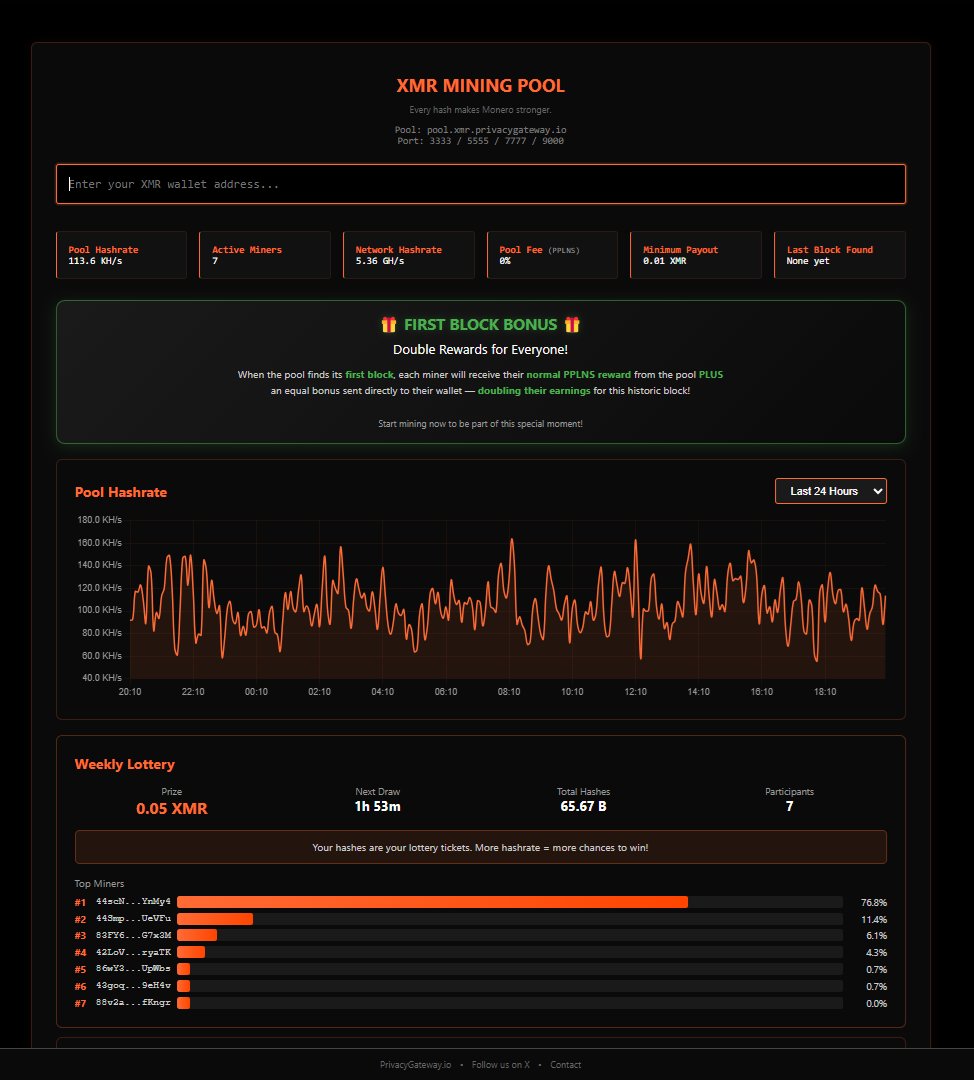The height and width of the screenshot is (1080, 974).
Task: Click the 40.0 KH/s axis label
Action: click(x=102, y=678)
